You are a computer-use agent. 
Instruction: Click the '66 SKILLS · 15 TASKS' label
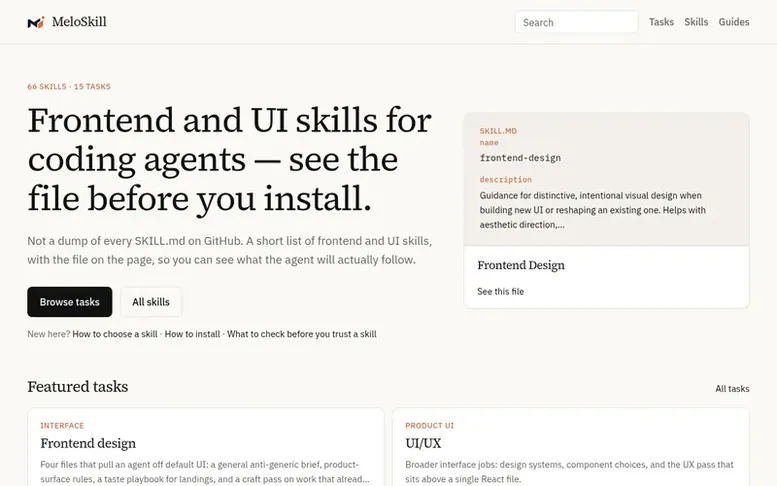[x=69, y=86]
